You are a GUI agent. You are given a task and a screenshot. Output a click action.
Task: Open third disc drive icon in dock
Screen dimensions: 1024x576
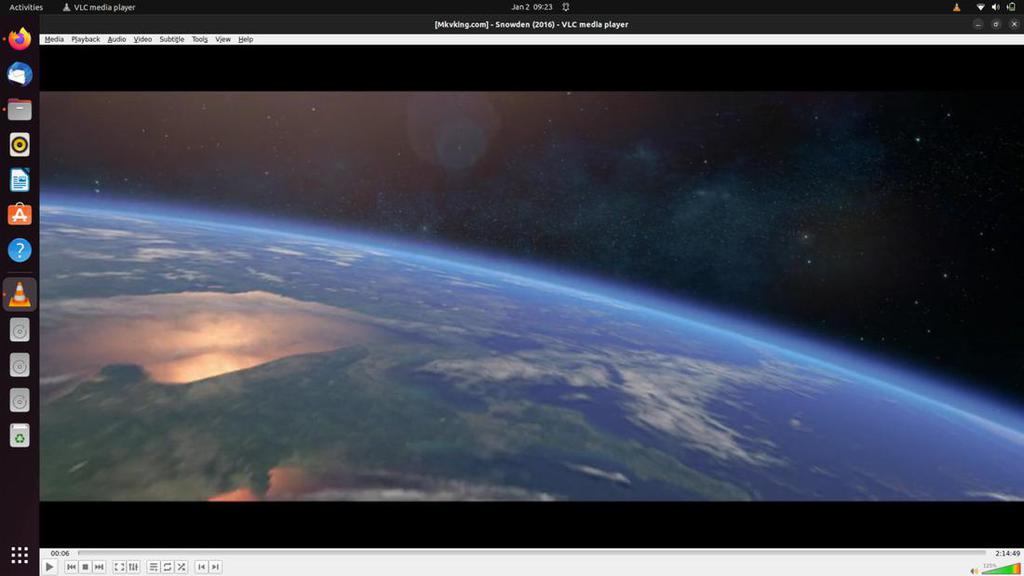[20, 401]
